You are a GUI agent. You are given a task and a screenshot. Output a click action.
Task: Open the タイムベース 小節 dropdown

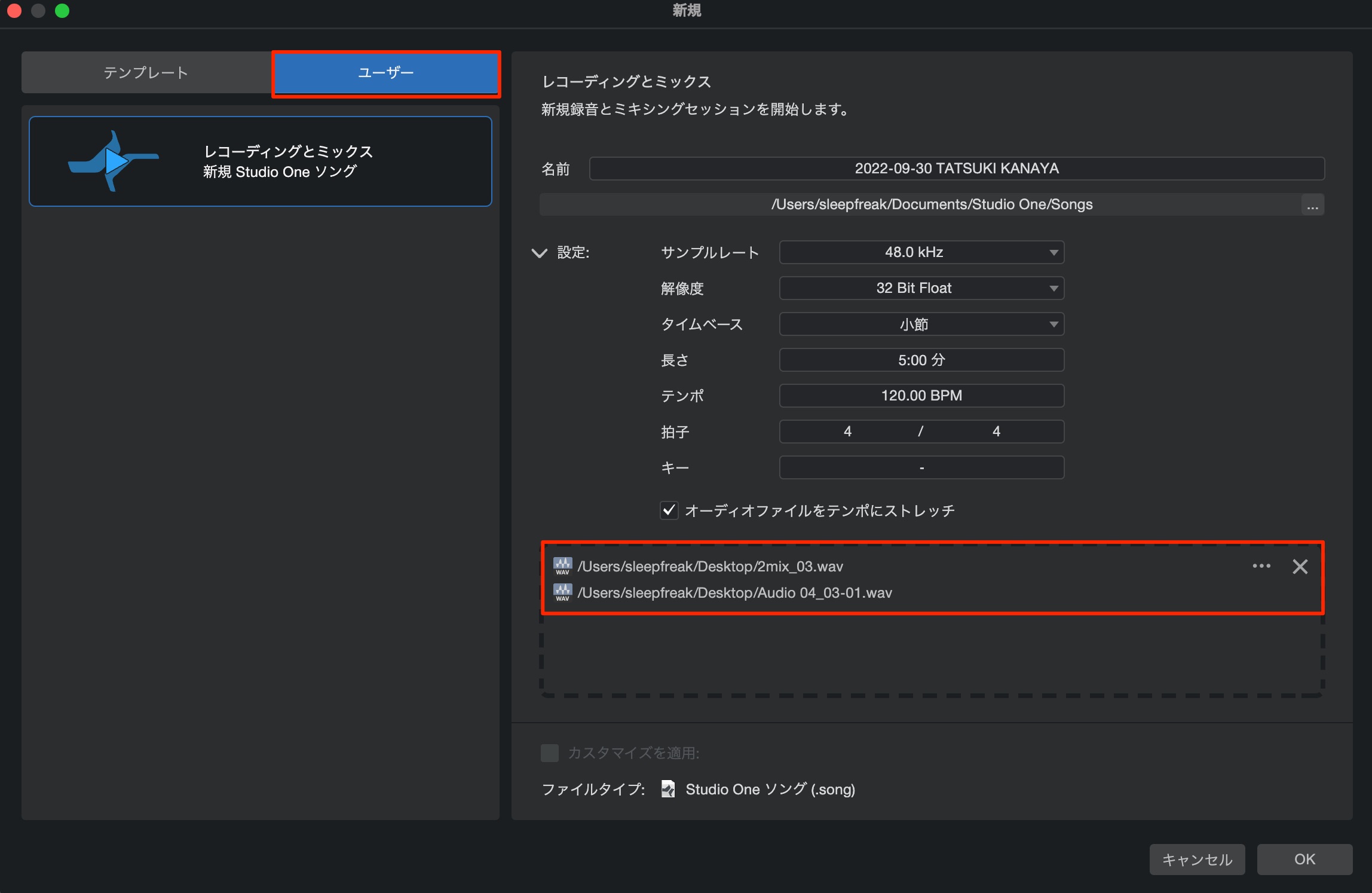[x=921, y=324]
